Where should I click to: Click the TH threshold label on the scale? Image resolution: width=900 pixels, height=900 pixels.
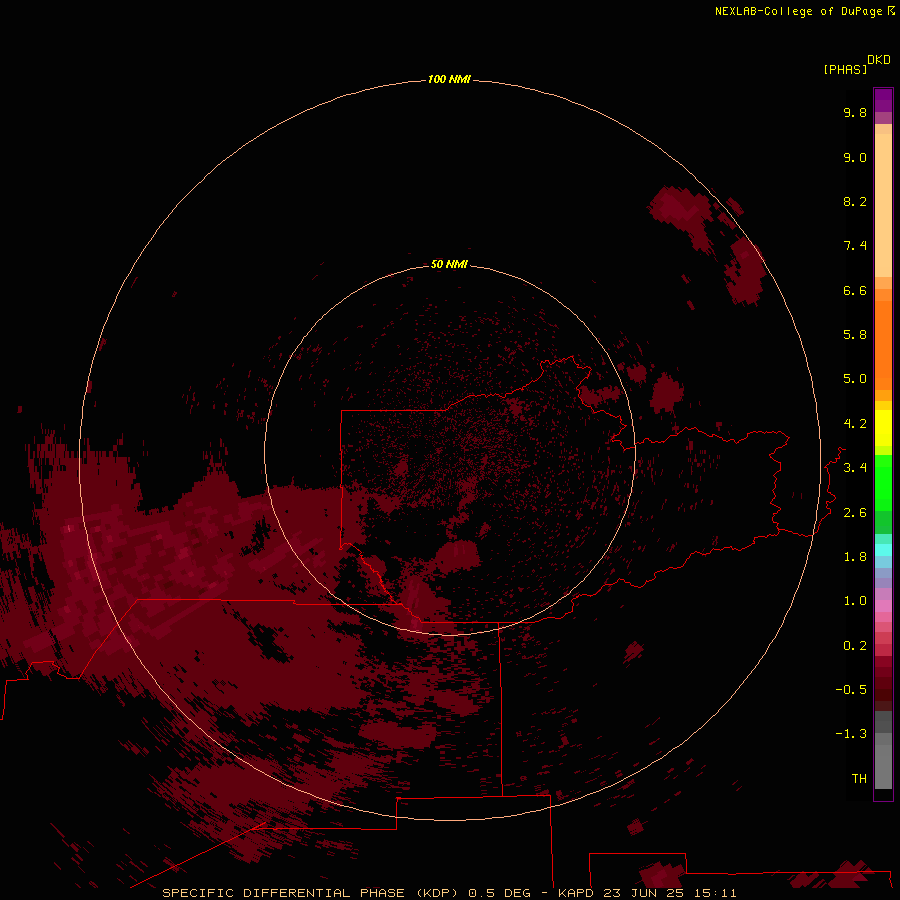859,779
